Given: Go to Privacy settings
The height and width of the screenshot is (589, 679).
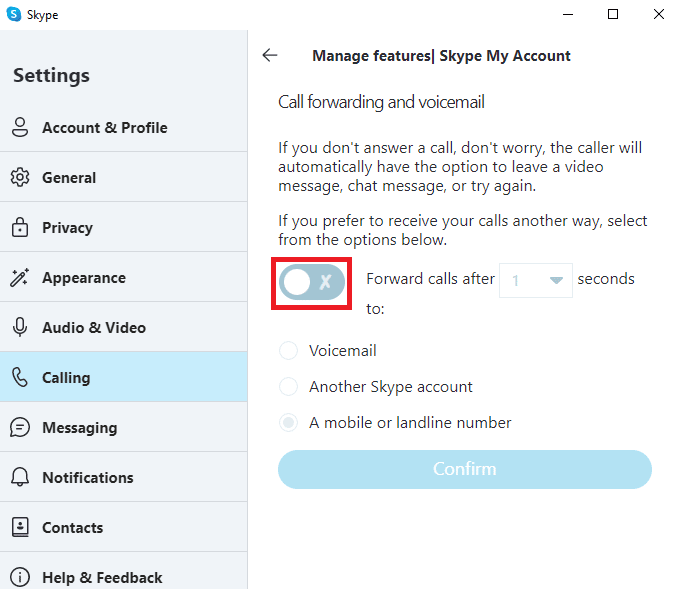Looking at the screenshot, I should tap(124, 227).
